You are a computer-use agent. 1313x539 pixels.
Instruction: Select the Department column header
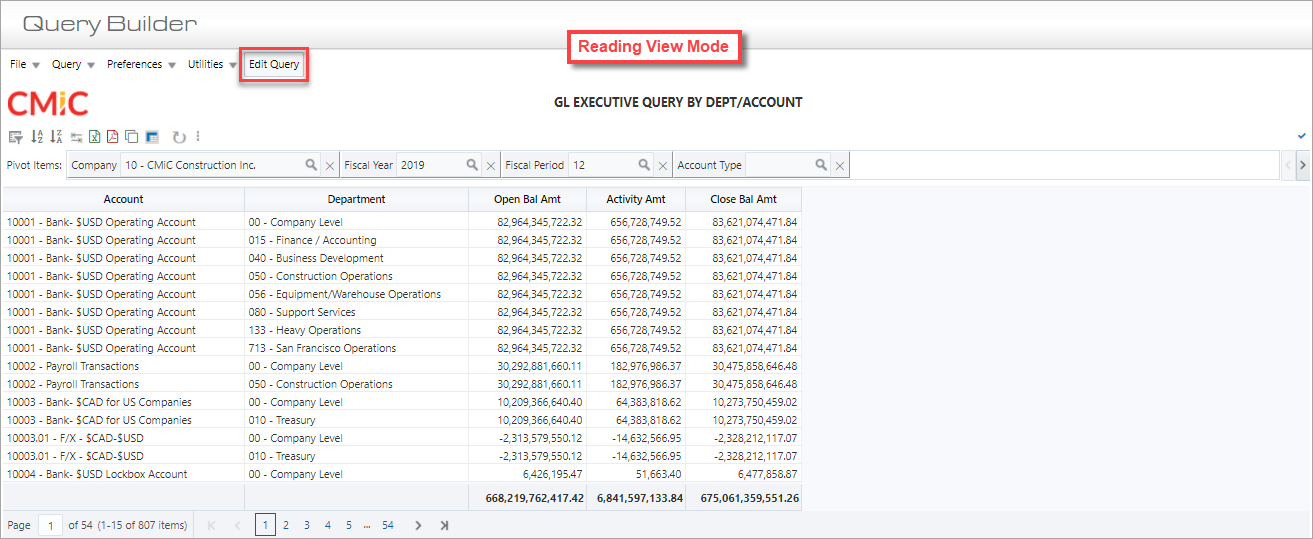tap(356, 199)
